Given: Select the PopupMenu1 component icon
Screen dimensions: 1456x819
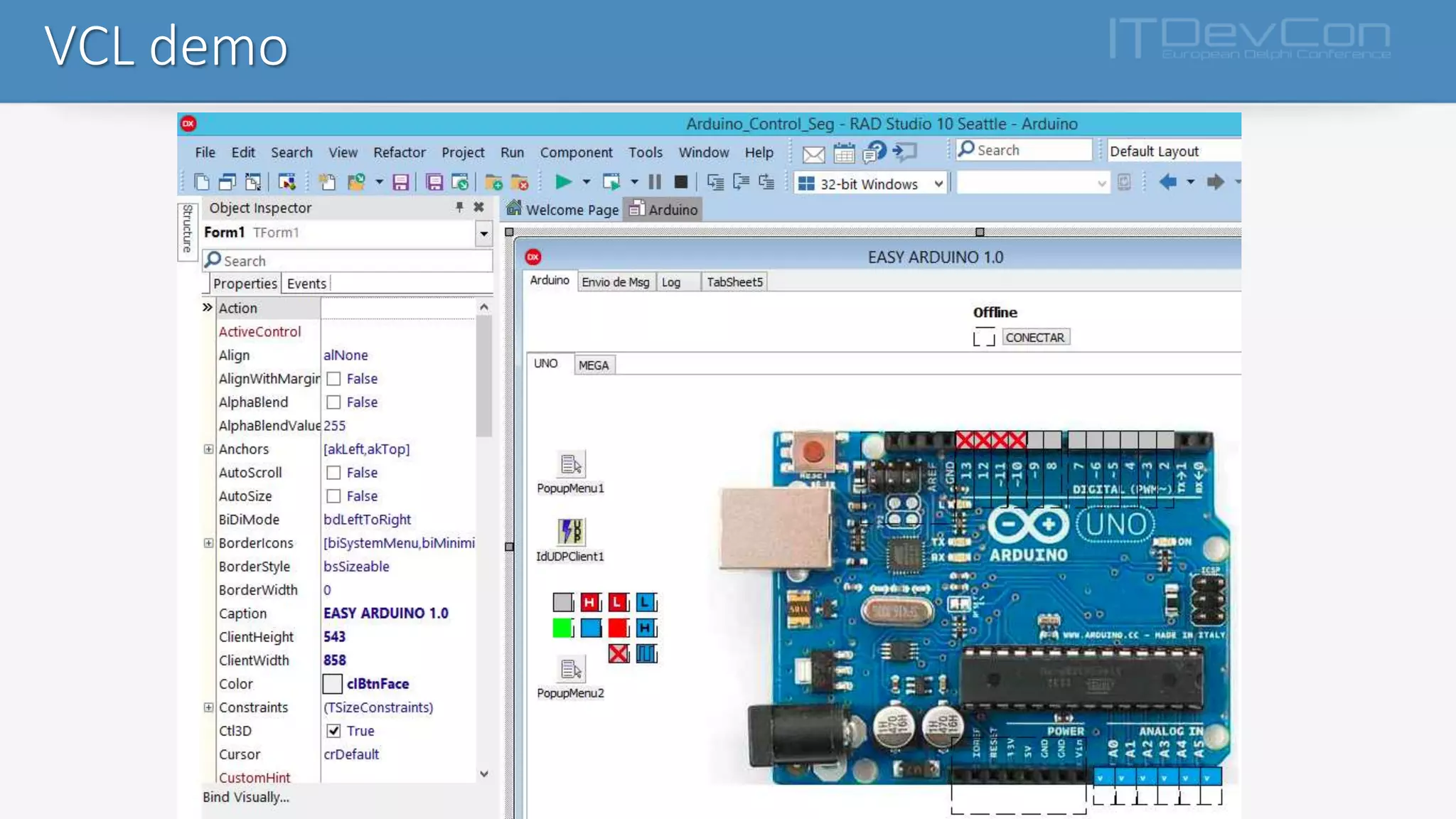Looking at the screenshot, I should [x=570, y=464].
